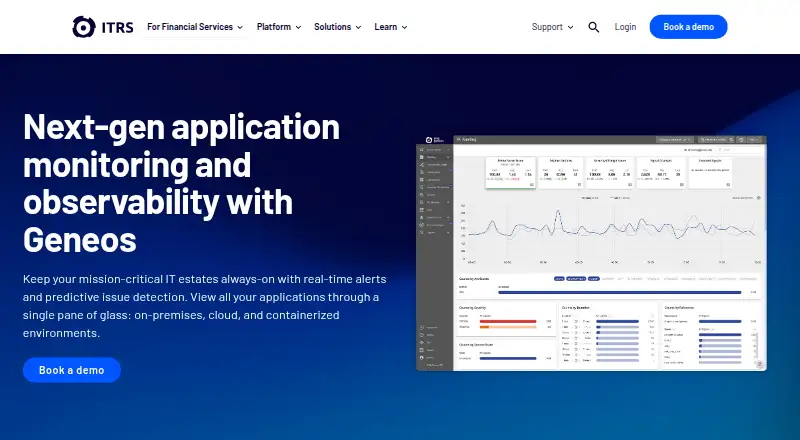The image size is (800, 440).
Task: Open the search magnifier icon
Action: (593, 27)
